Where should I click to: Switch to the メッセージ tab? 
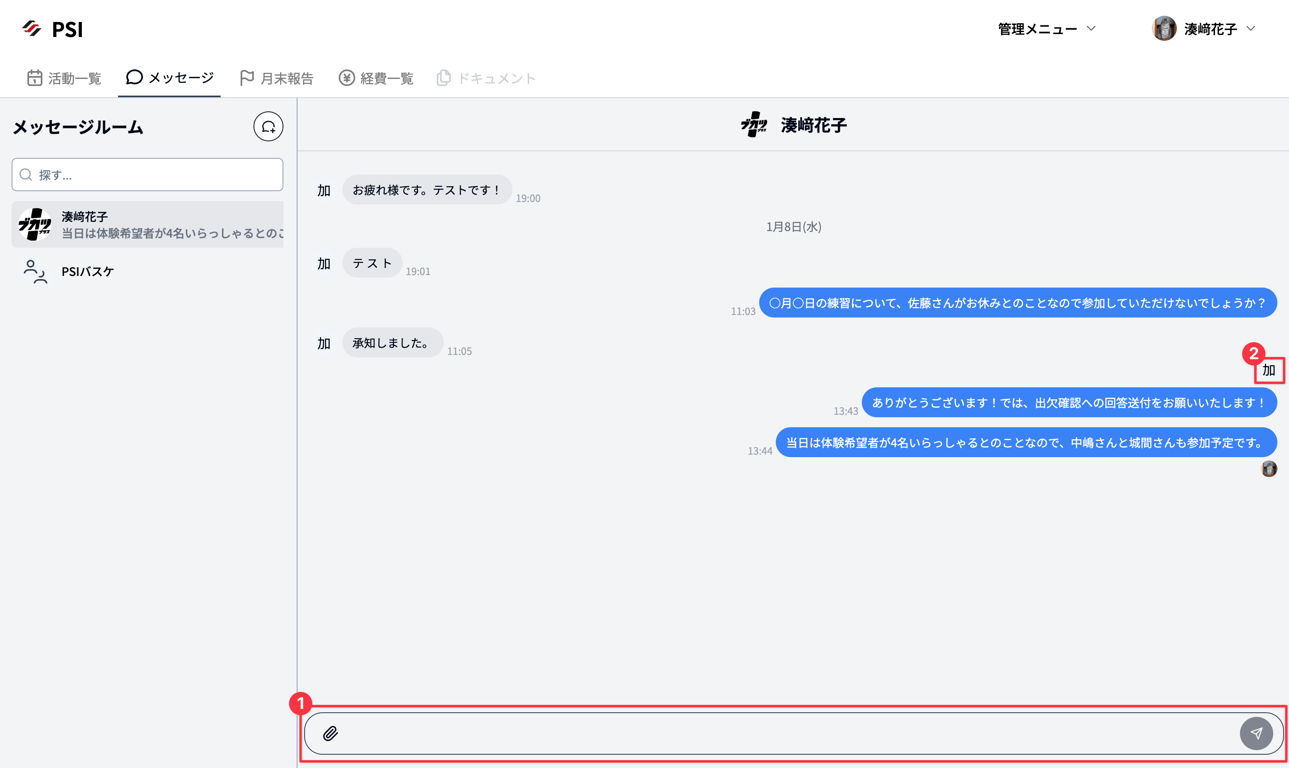tap(170, 78)
